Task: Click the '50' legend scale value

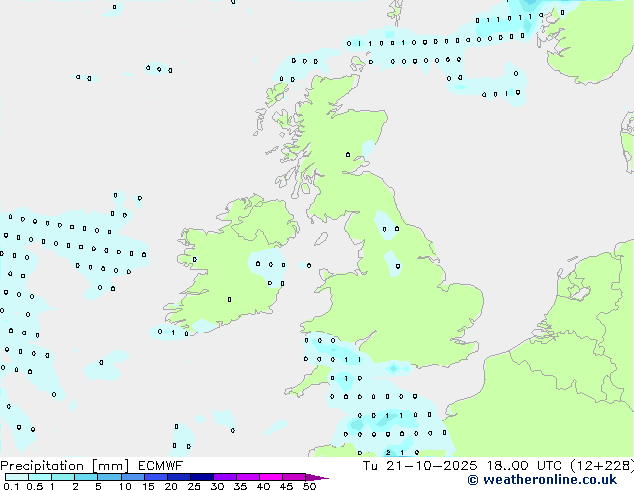Action: click(x=309, y=486)
